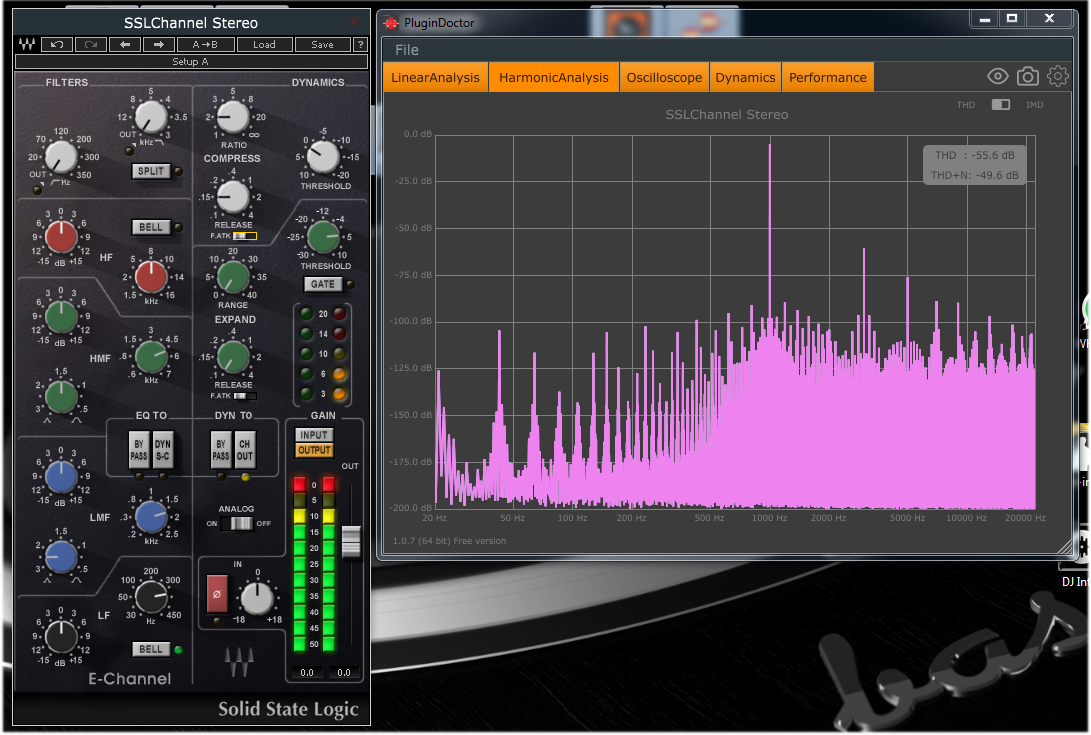The width and height of the screenshot is (1091, 735).
Task: Switch to the Performance tab
Action: (x=828, y=77)
